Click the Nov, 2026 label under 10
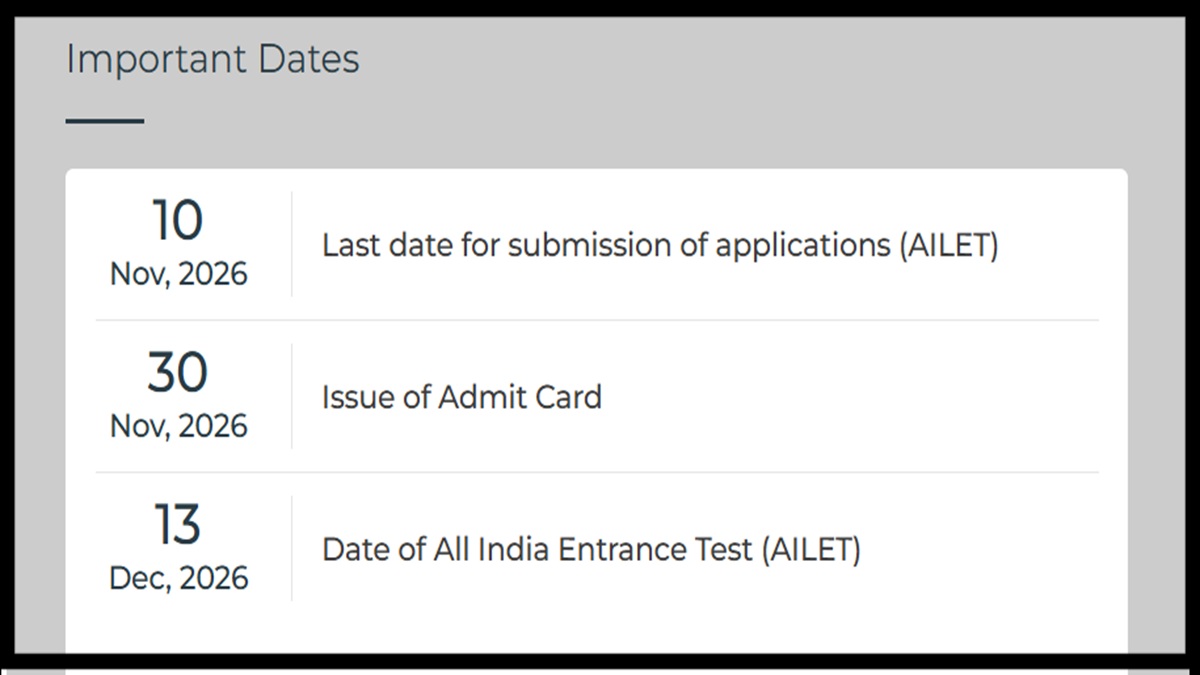The height and width of the screenshot is (675, 1200). 179,274
